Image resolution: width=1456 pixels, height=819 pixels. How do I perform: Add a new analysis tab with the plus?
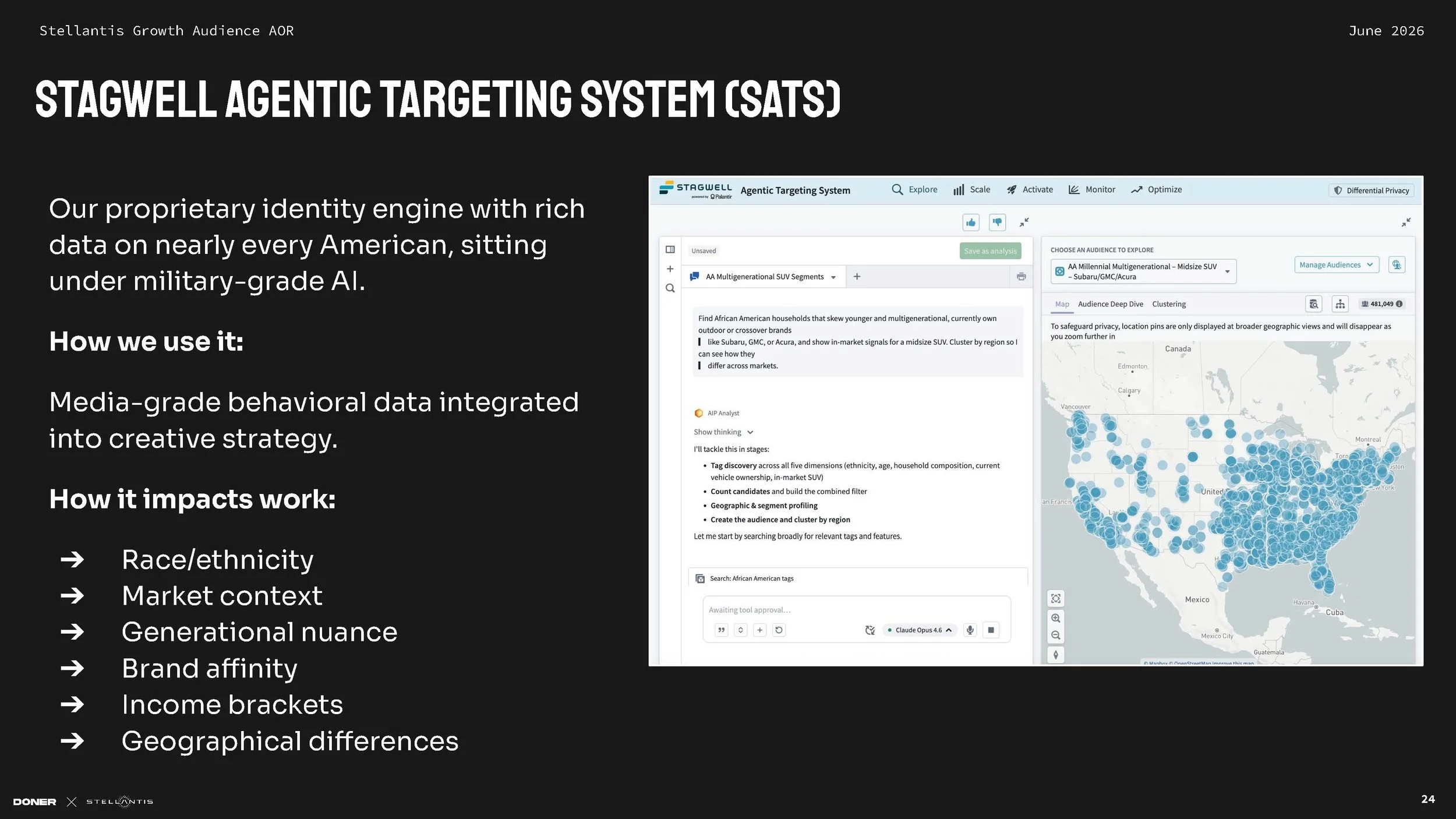(857, 277)
